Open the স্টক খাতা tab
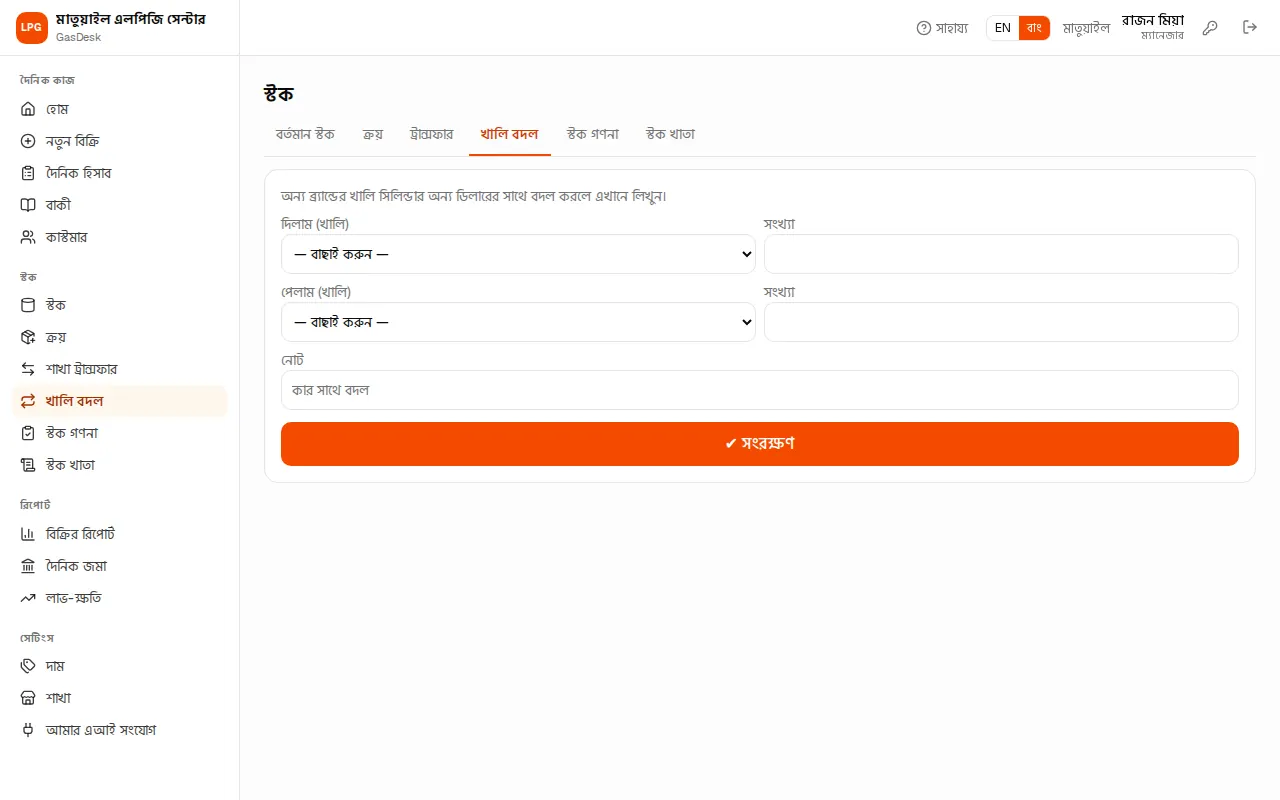Screen dimensions: 1280x800 coord(670,134)
